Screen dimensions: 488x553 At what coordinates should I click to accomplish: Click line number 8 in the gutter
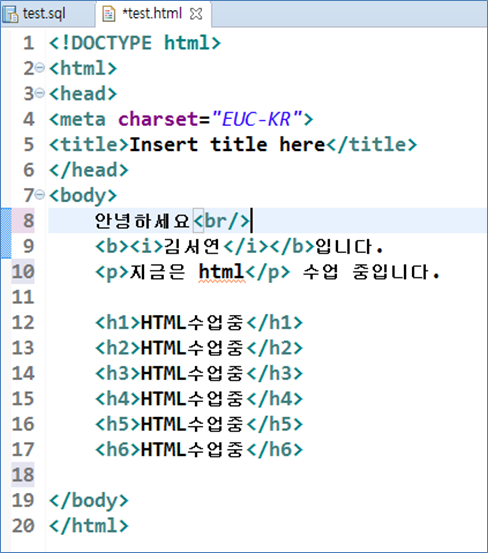tap(28, 221)
